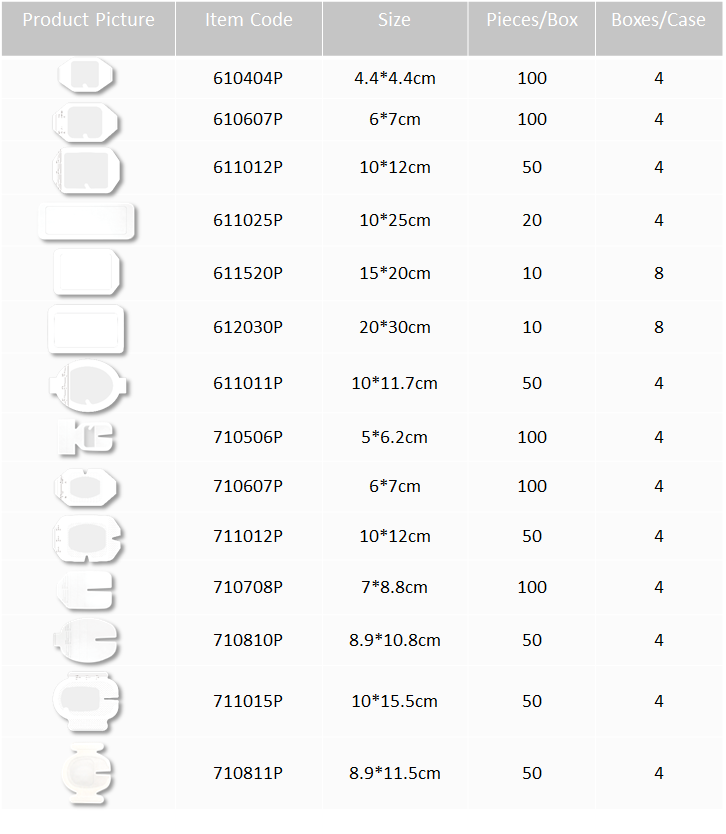
Task: Select item code 711012P
Action: pyautogui.click(x=248, y=536)
